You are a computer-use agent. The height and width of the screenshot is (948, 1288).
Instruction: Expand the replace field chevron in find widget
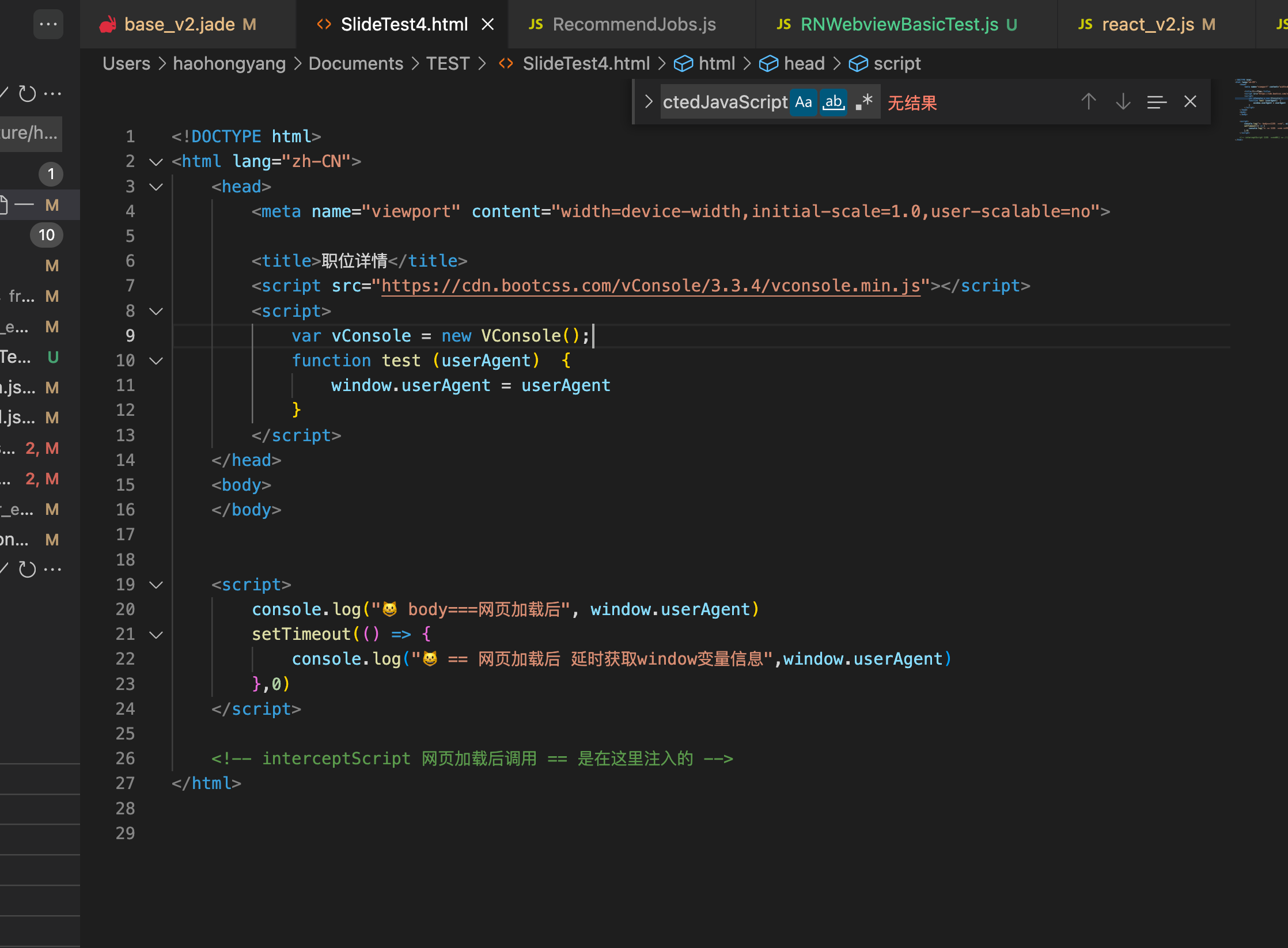click(x=648, y=101)
